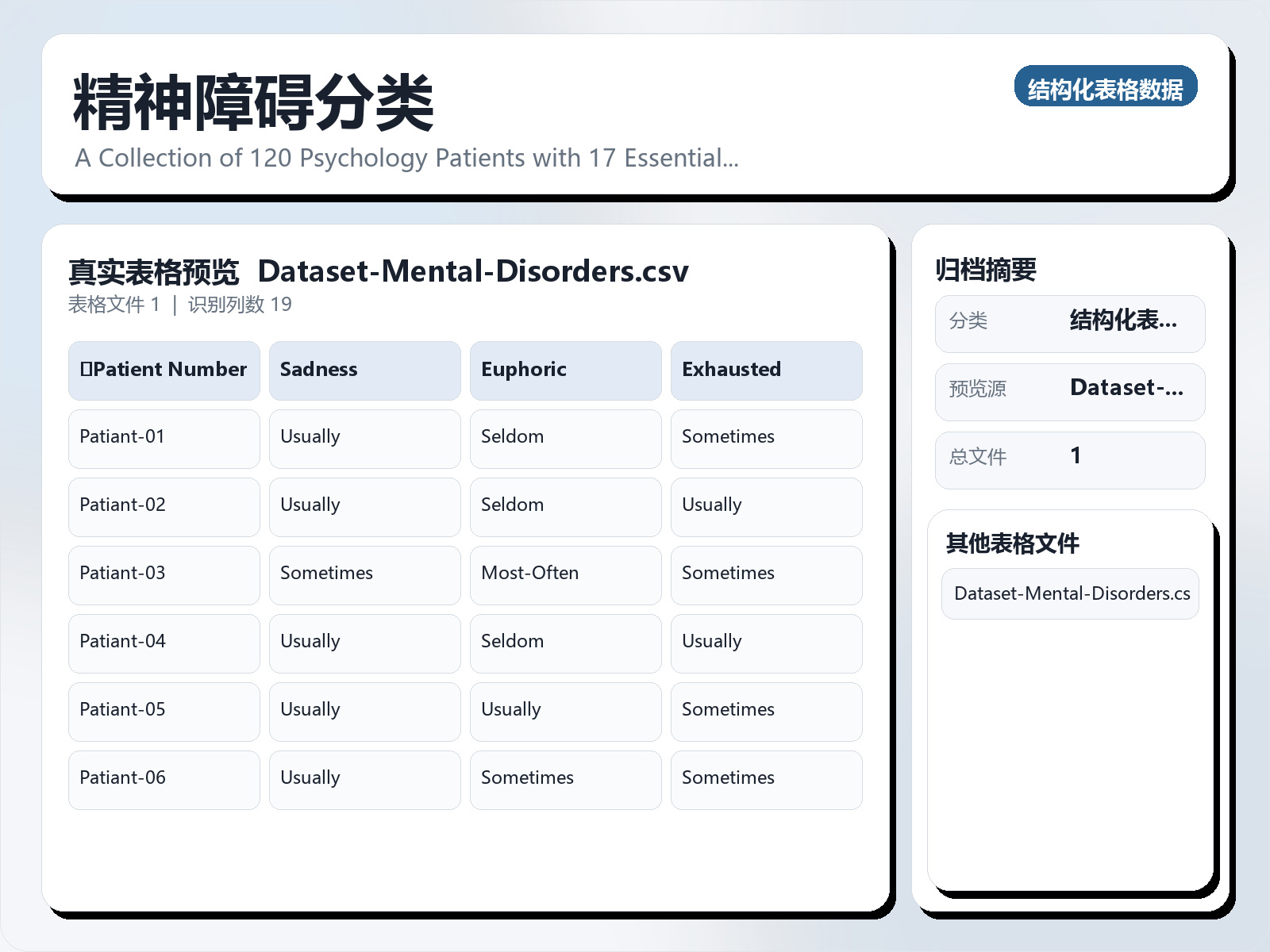1270x952 pixels.
Task: Click the Euphoric column header
Action: click(x=565, y=370)
